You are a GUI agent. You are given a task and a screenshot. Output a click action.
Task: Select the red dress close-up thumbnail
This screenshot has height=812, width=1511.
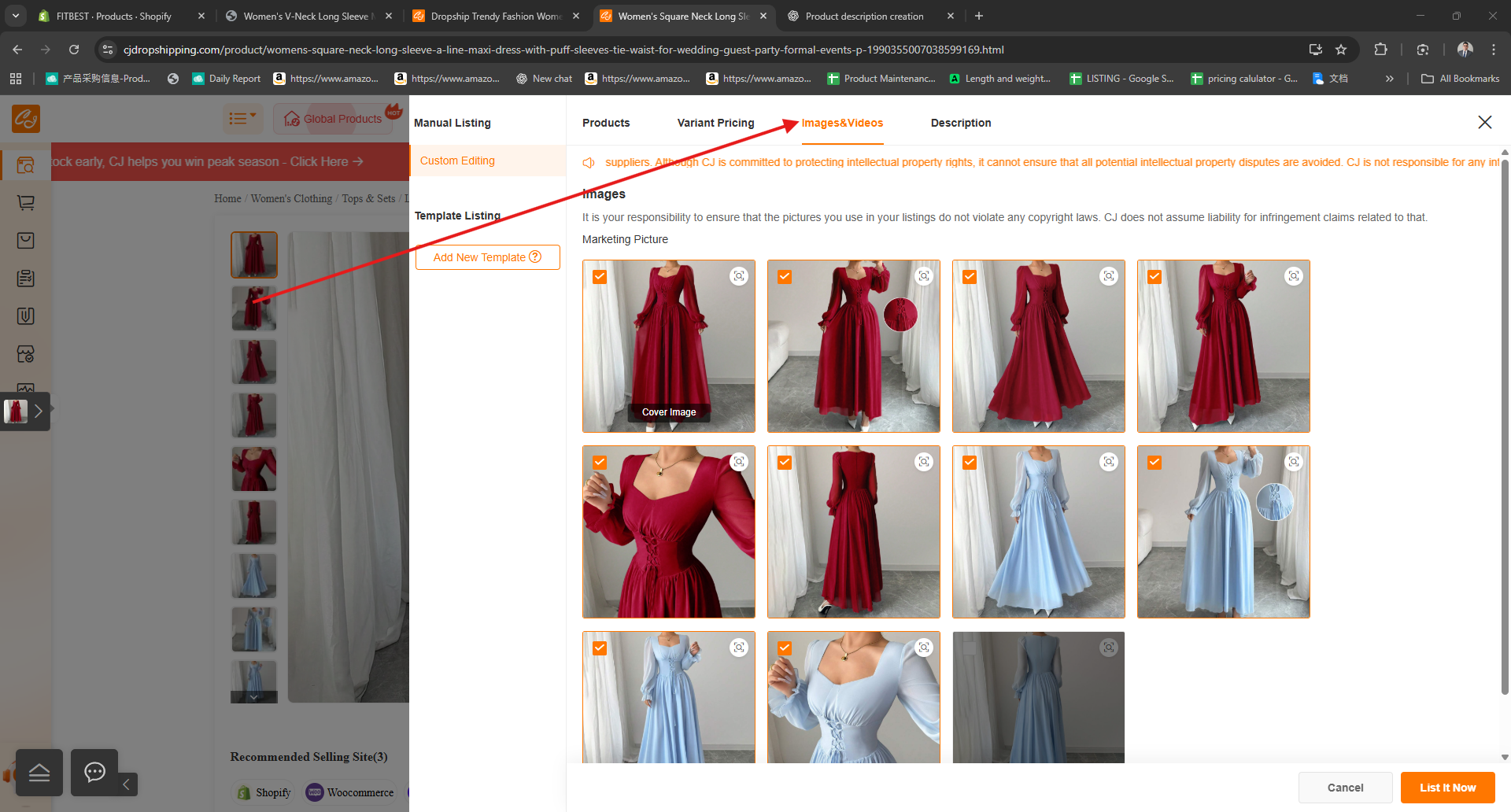point(253,469)
